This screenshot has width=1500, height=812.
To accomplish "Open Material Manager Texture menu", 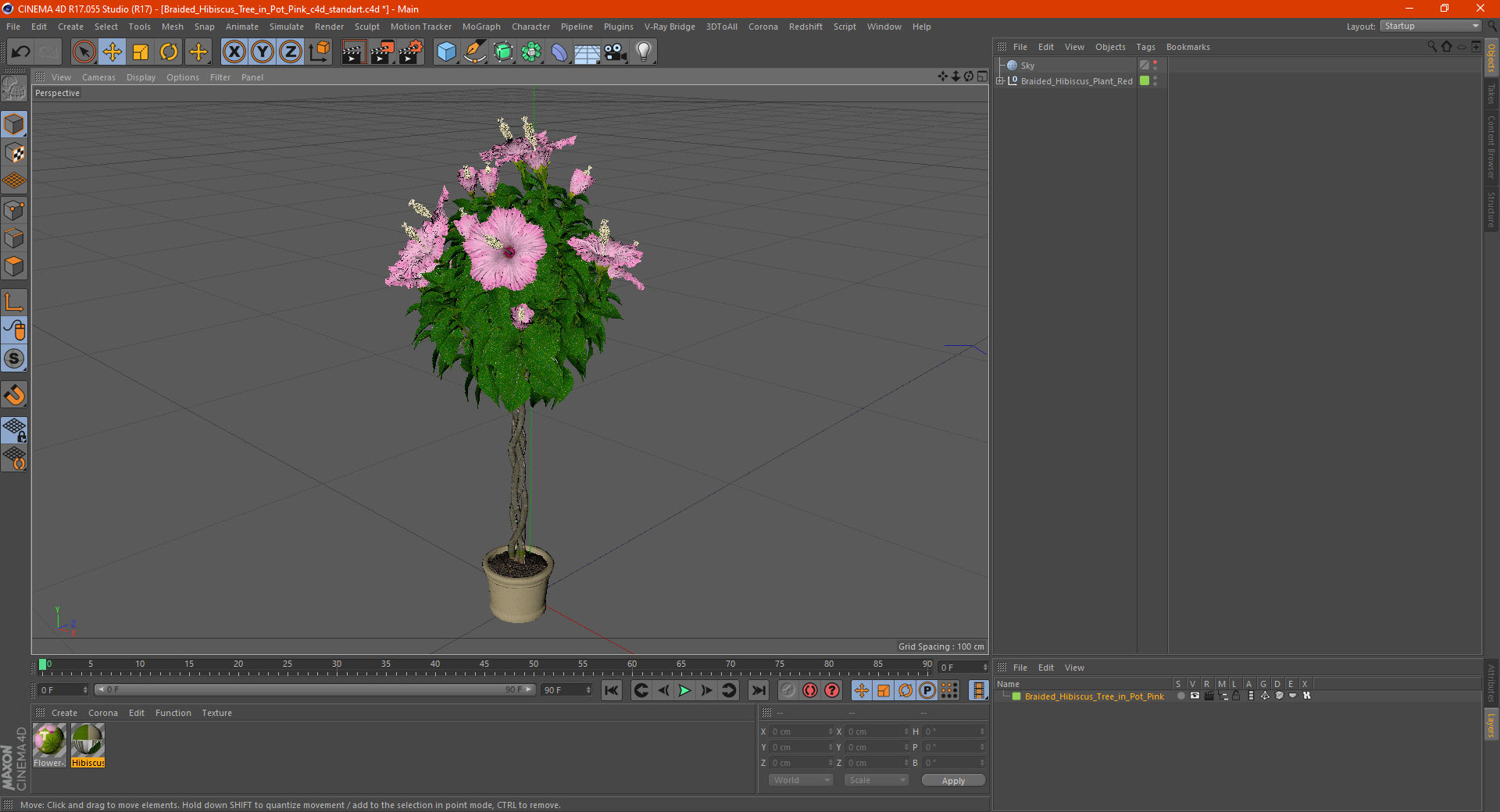I will (216, 713).
